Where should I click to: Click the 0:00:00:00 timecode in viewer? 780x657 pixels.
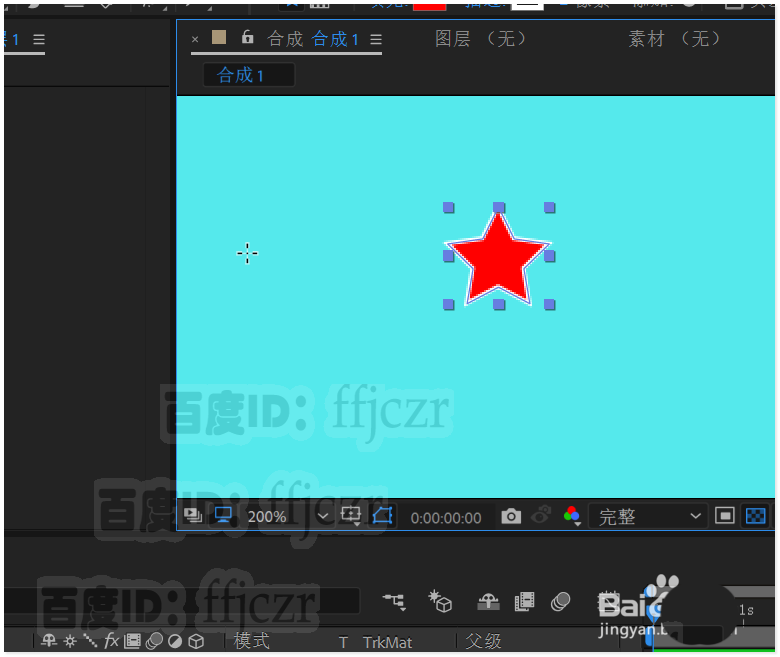tap(446, 518)
